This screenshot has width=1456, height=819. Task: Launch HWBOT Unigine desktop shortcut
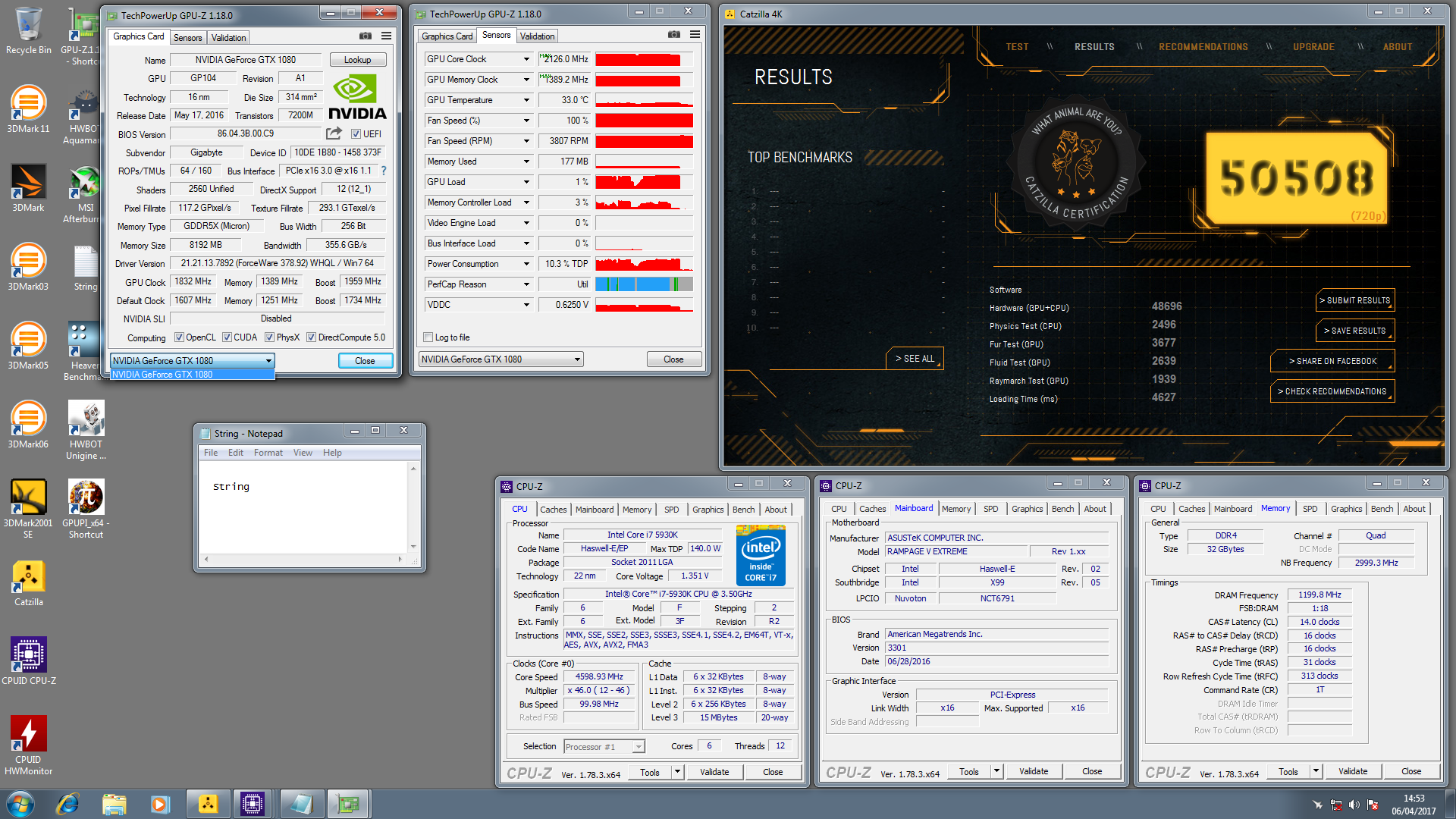86,430
